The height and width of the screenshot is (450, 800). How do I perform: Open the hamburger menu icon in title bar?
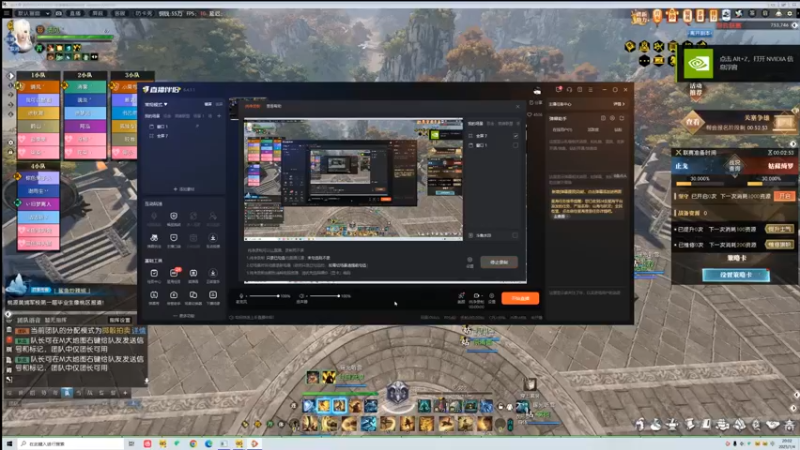tap(591, 89)
